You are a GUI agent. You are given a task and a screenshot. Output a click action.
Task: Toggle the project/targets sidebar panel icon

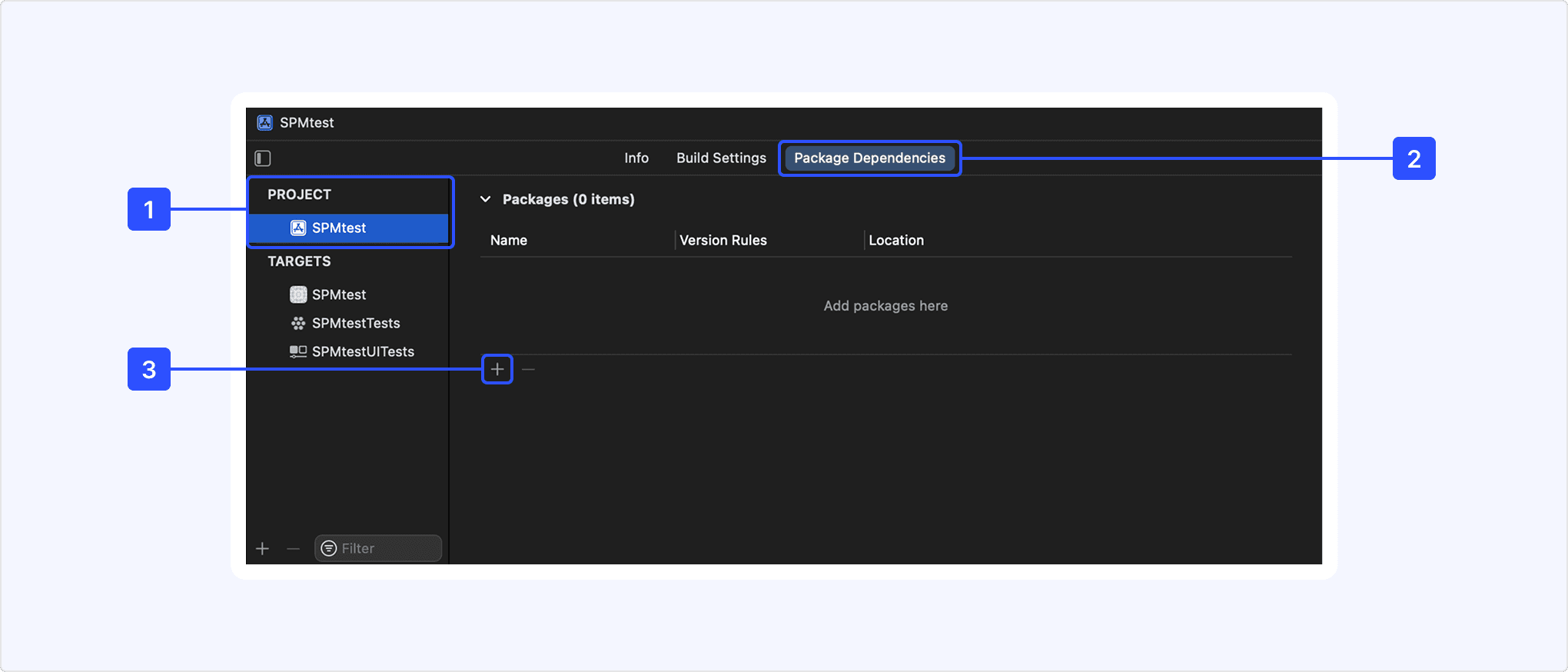tap(263, 158)
